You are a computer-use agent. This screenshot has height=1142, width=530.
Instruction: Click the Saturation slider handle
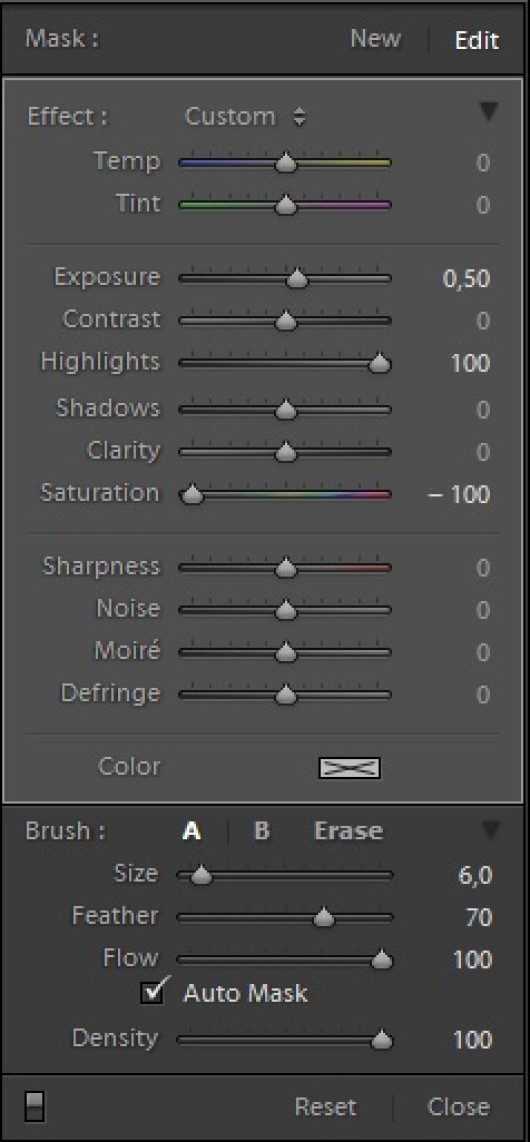pyautogui.click(x=192, y=495)
